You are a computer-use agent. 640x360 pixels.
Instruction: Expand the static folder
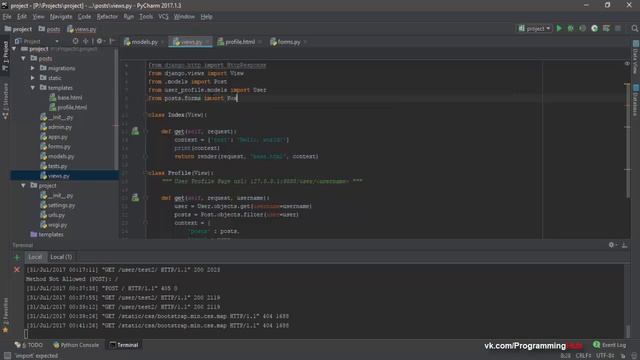[33, 78]
